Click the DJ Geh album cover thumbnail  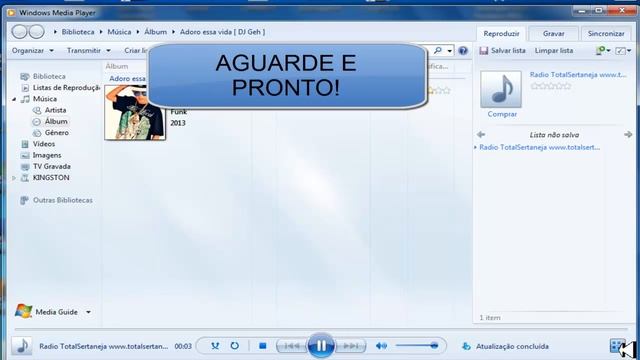[135, 113]
